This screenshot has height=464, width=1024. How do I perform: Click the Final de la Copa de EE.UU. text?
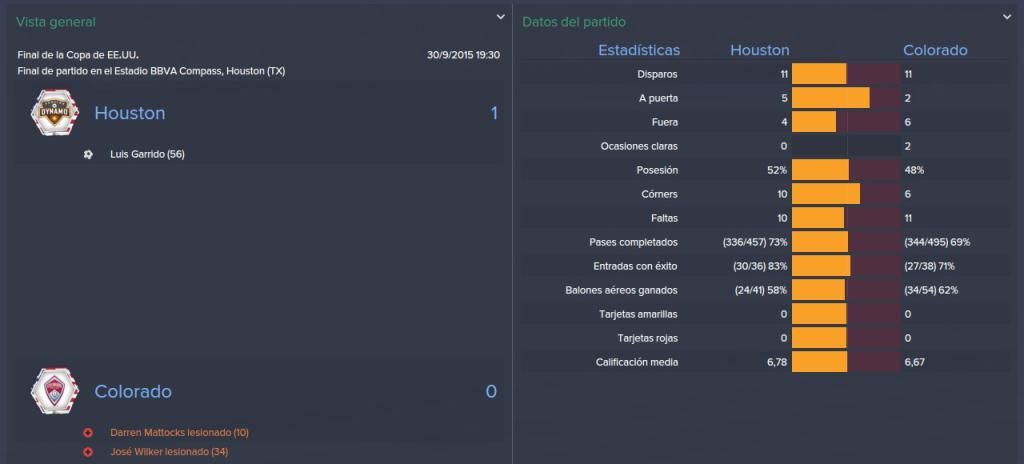[78, 55]
